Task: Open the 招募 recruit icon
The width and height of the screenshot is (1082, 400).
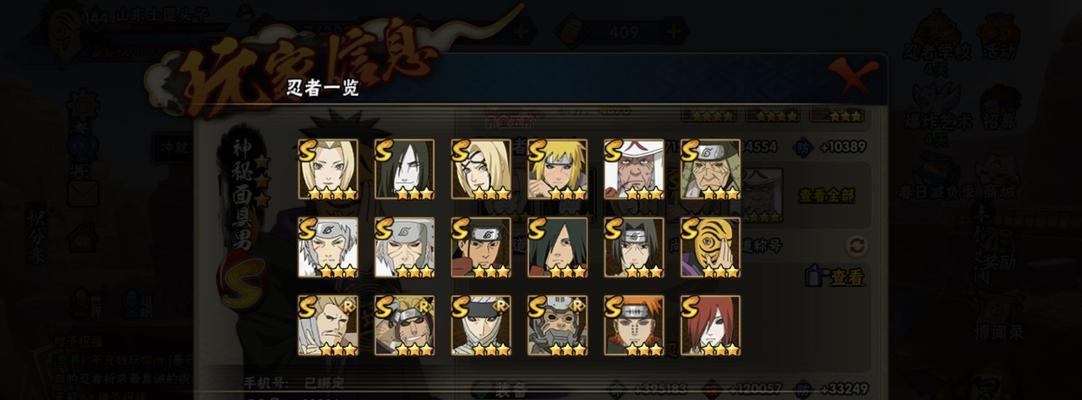Action: (1000, 111)
